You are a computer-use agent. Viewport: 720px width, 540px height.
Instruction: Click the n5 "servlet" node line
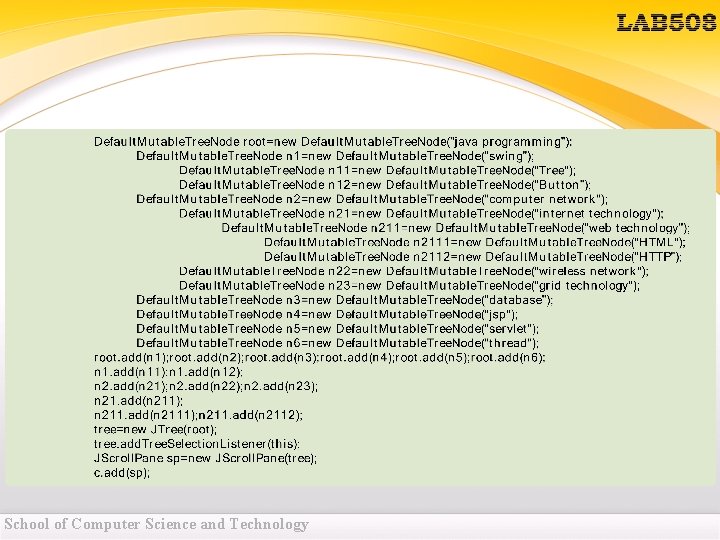[338, 329]
